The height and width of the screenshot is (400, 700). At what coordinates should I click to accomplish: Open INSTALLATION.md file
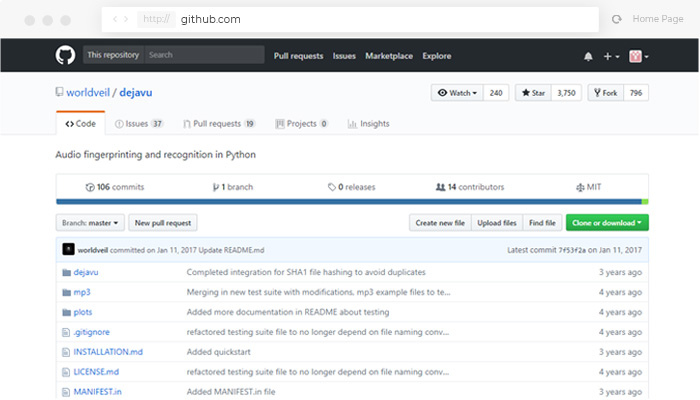click(108, 352)
